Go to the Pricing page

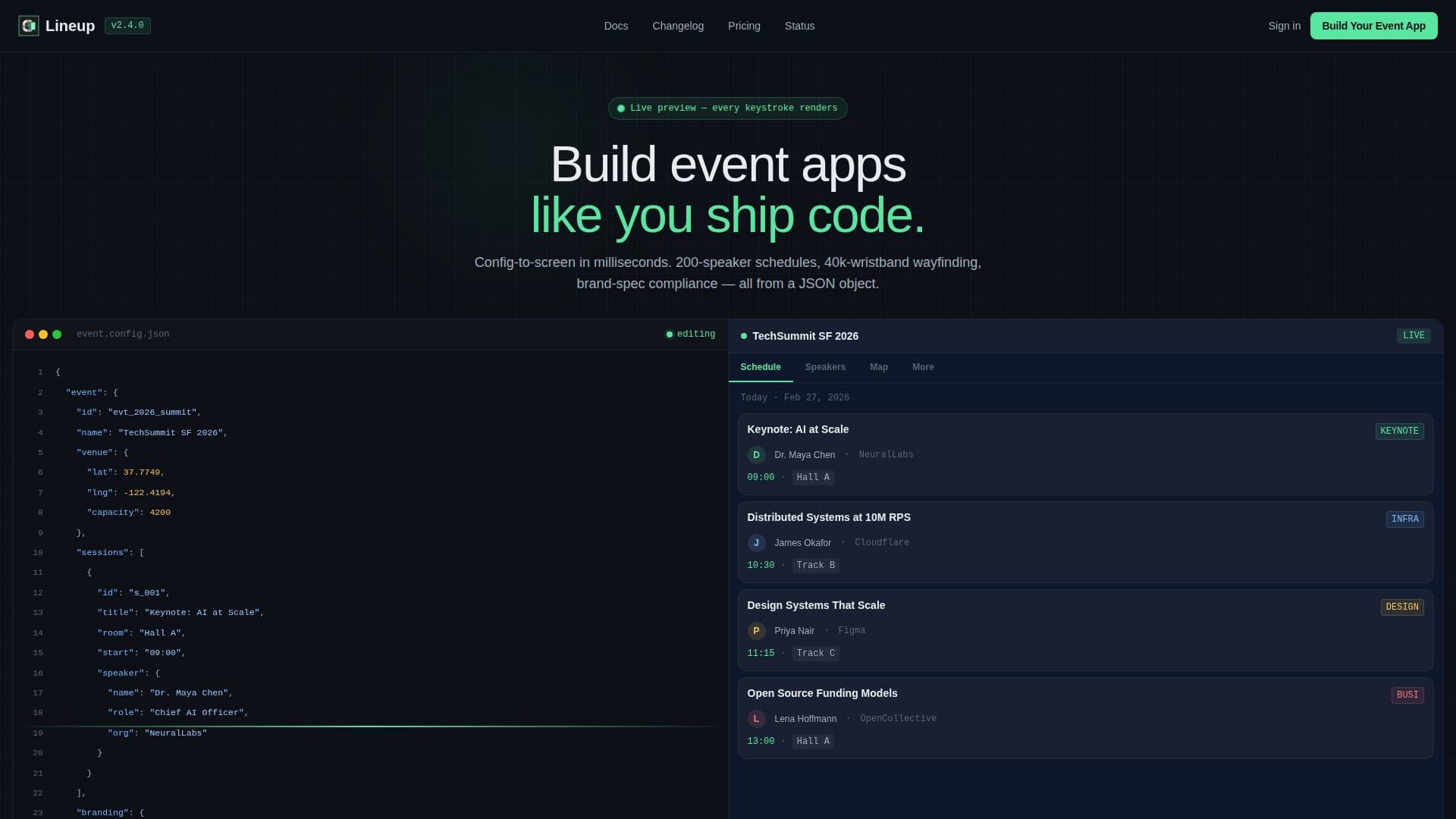[744, 26]
